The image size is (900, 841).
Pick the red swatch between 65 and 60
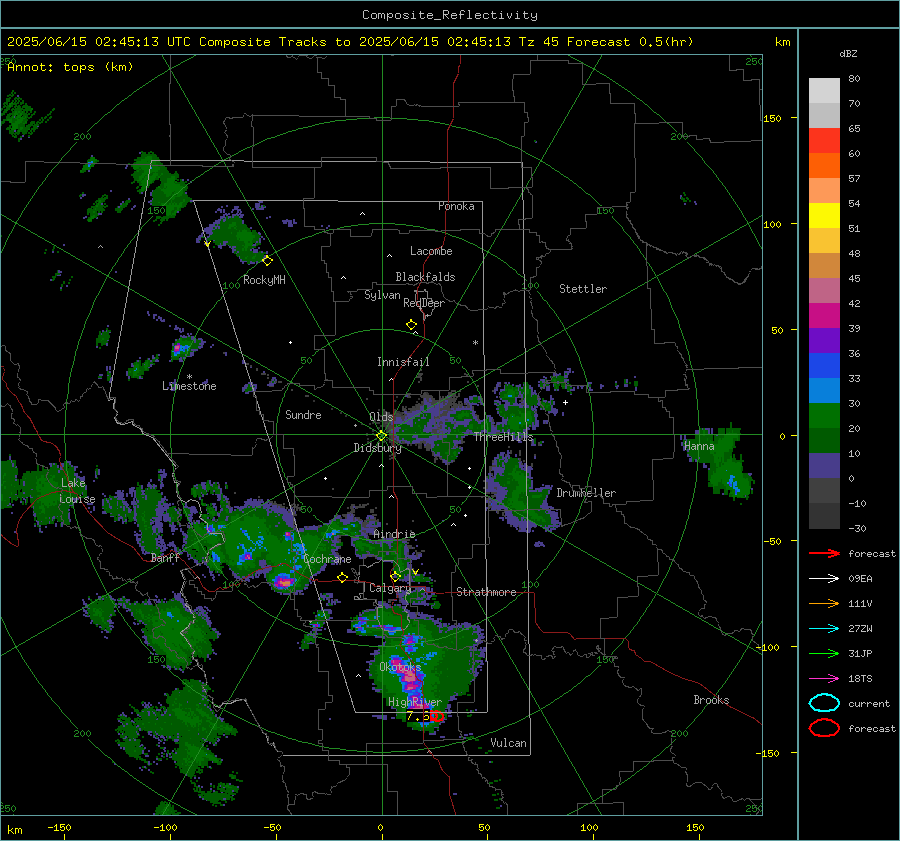point(824,140)
